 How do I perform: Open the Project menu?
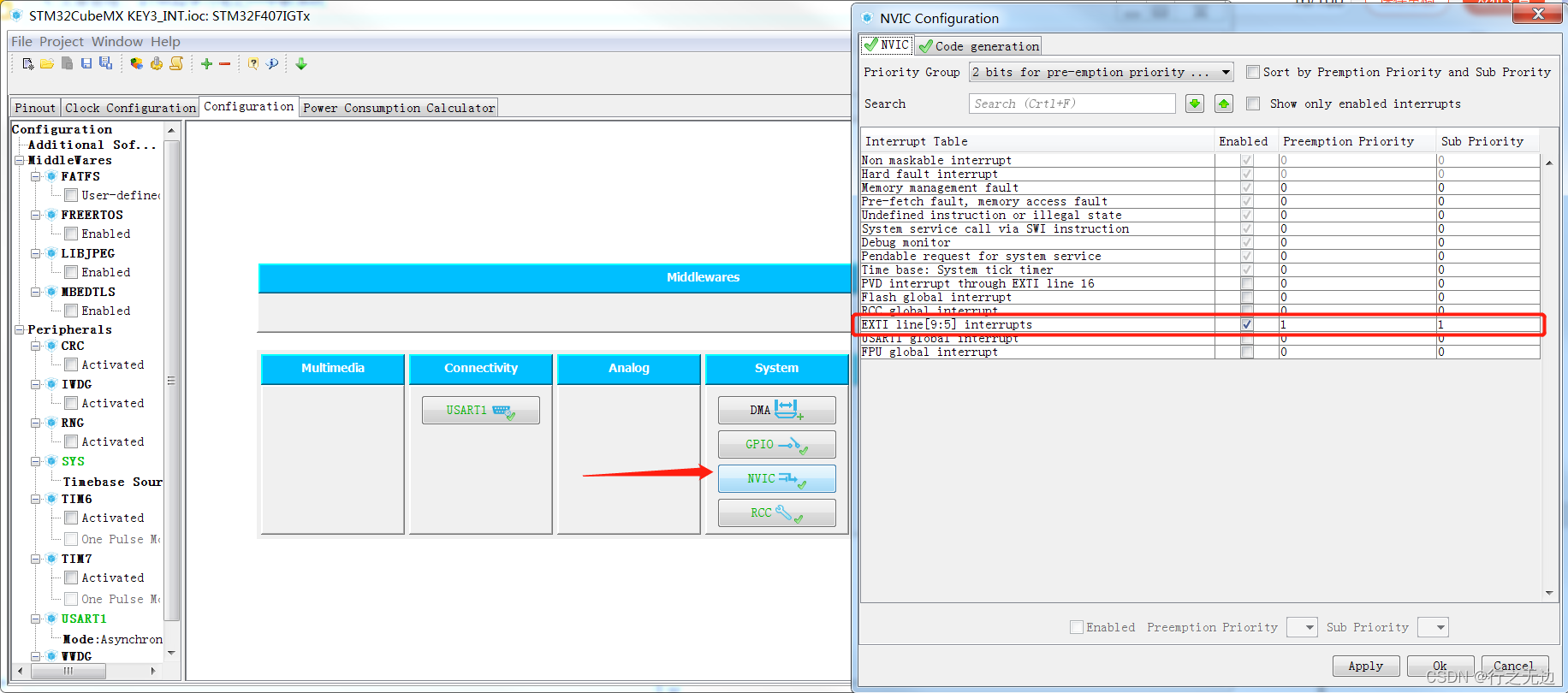pyautogui.click(x=62, y=41)
